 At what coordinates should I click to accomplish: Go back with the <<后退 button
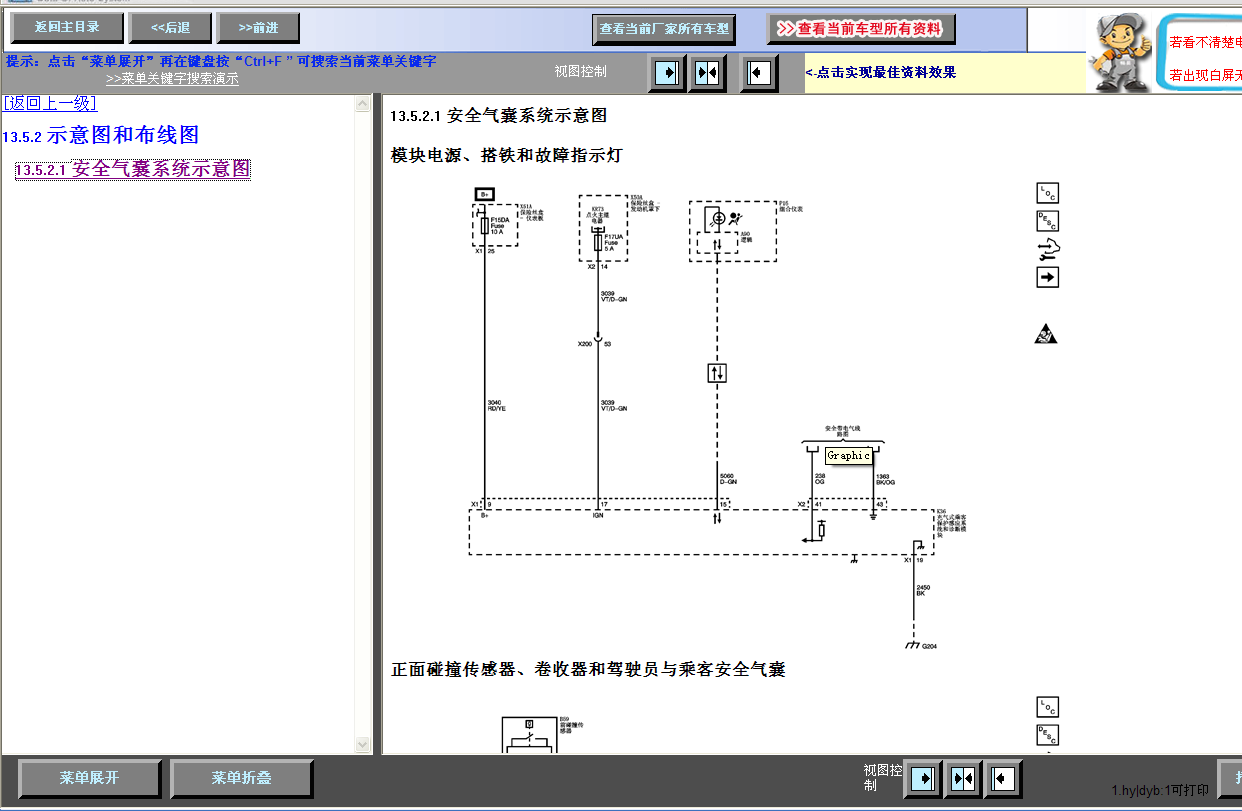(170, 27)
